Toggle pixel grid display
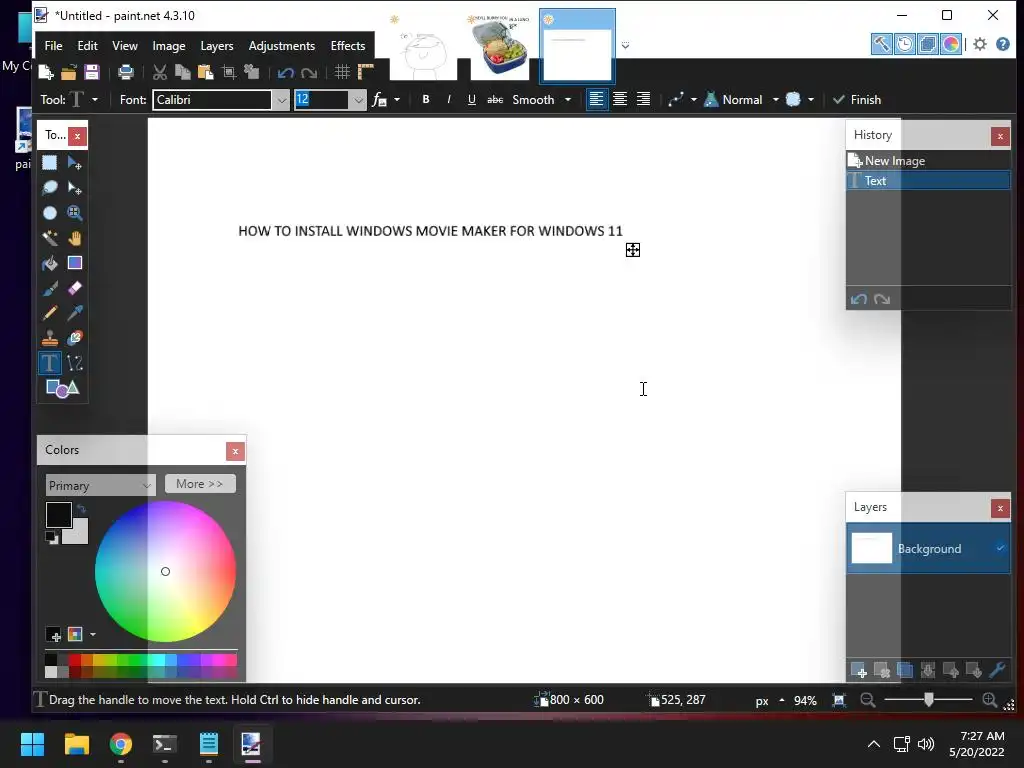 (x=342, y=72)
